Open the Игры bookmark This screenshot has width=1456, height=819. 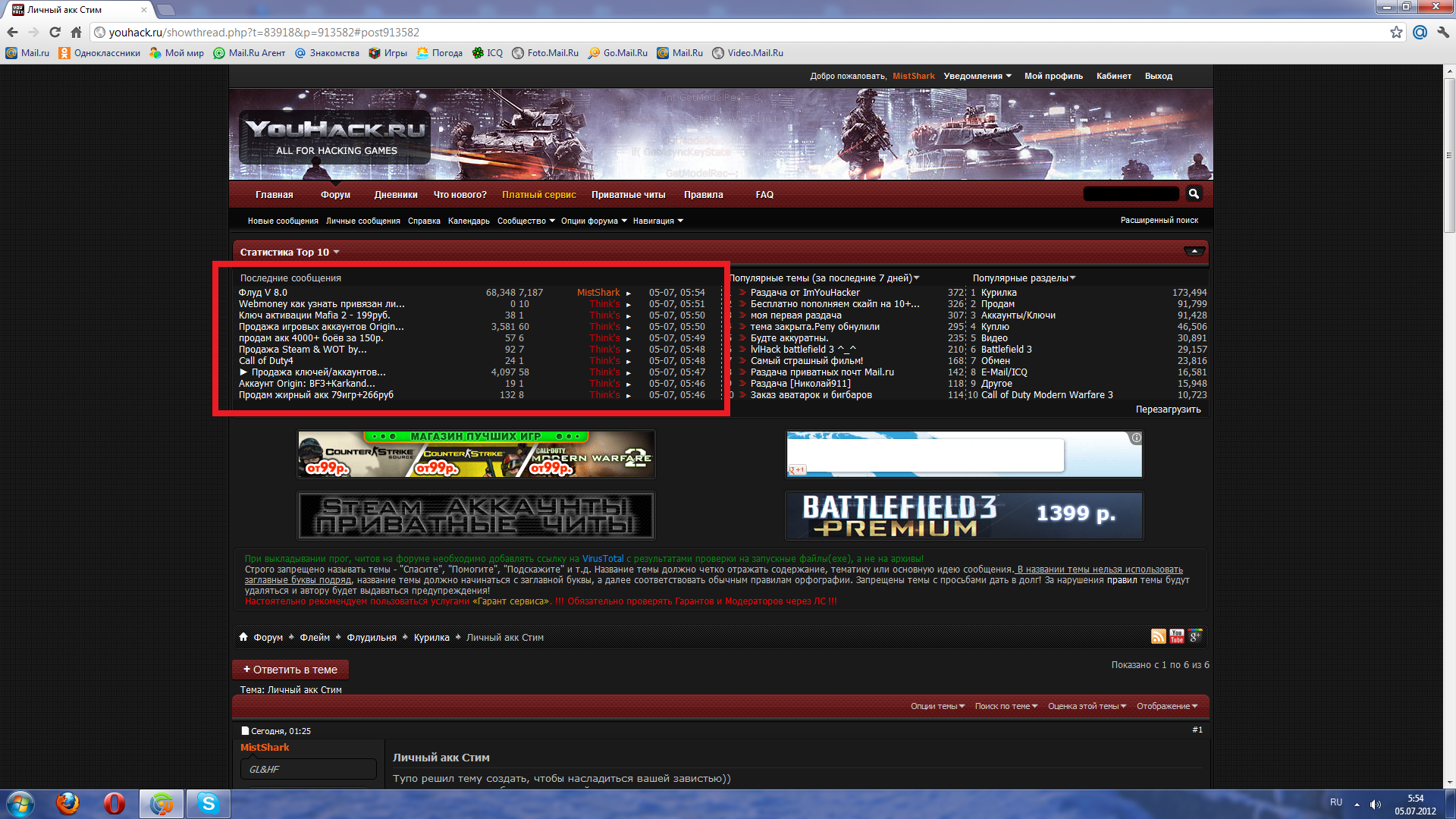coord(388,53)
